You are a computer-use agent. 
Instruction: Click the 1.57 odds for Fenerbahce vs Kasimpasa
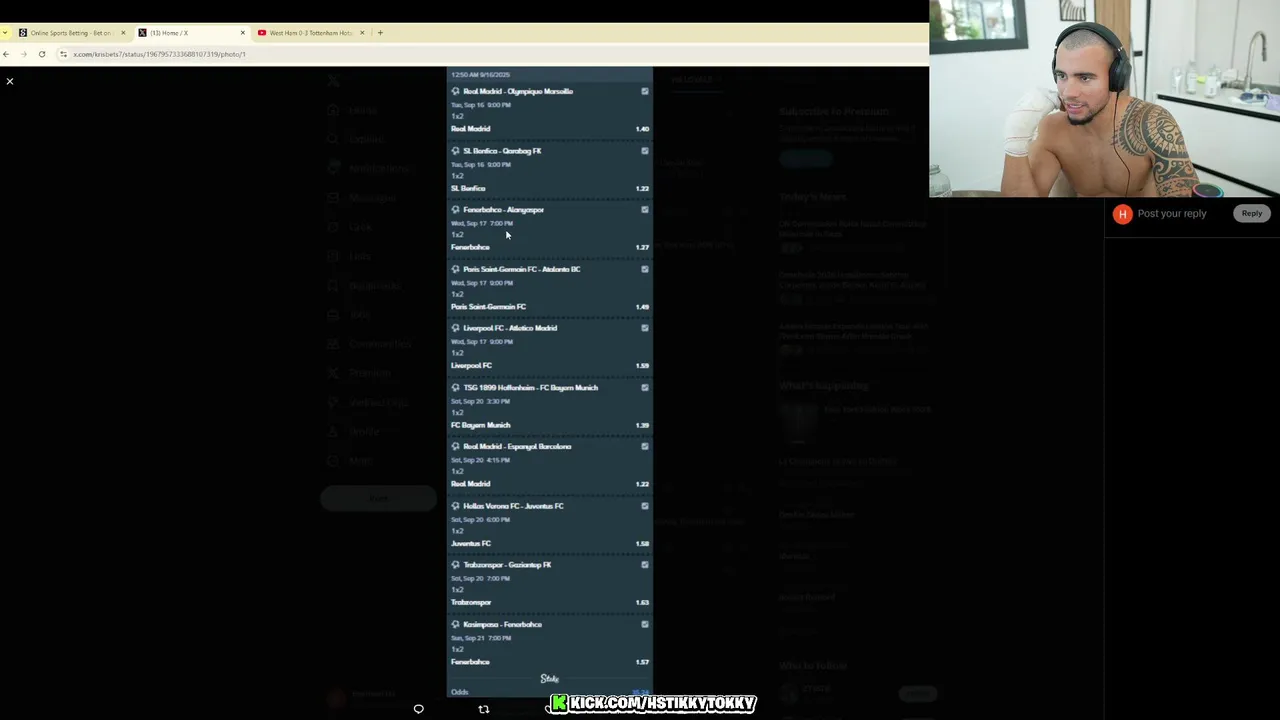tap(642, 662)
